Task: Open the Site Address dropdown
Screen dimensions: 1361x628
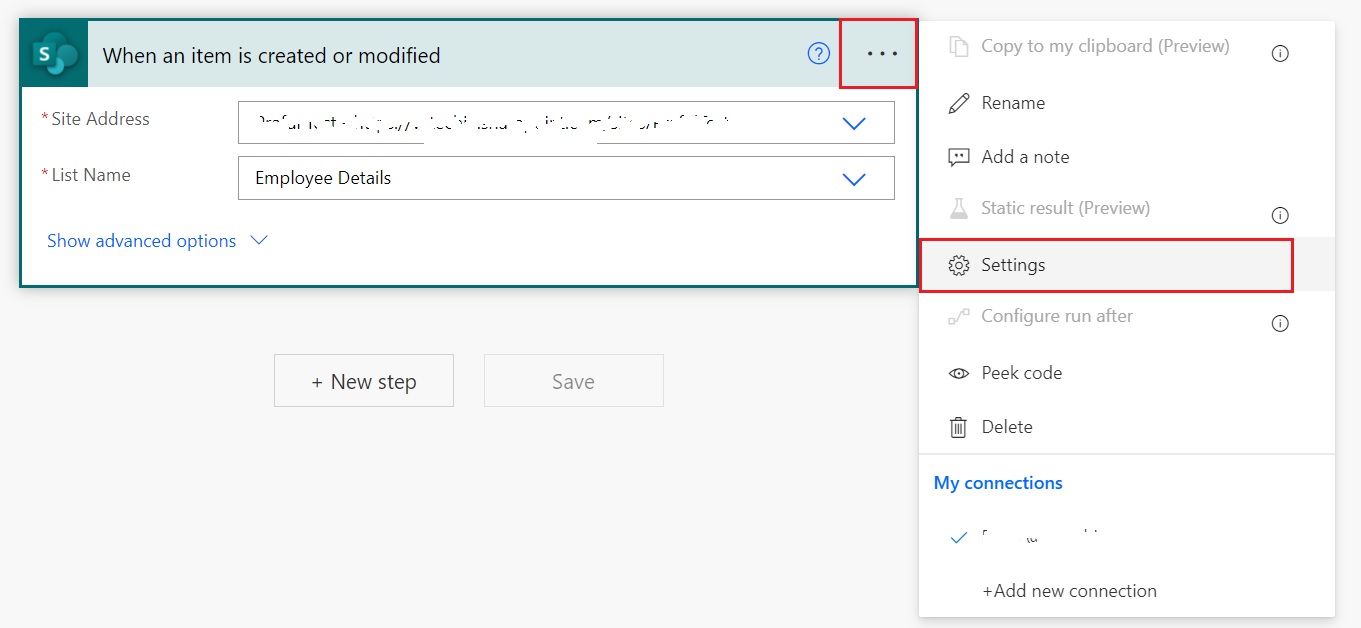Action: (855, 122)
